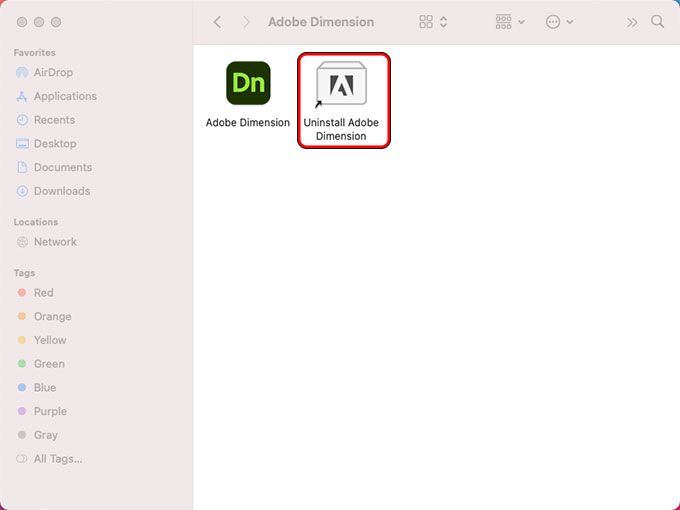Open the view mode up/down chevron

click(x=443, y=22)
